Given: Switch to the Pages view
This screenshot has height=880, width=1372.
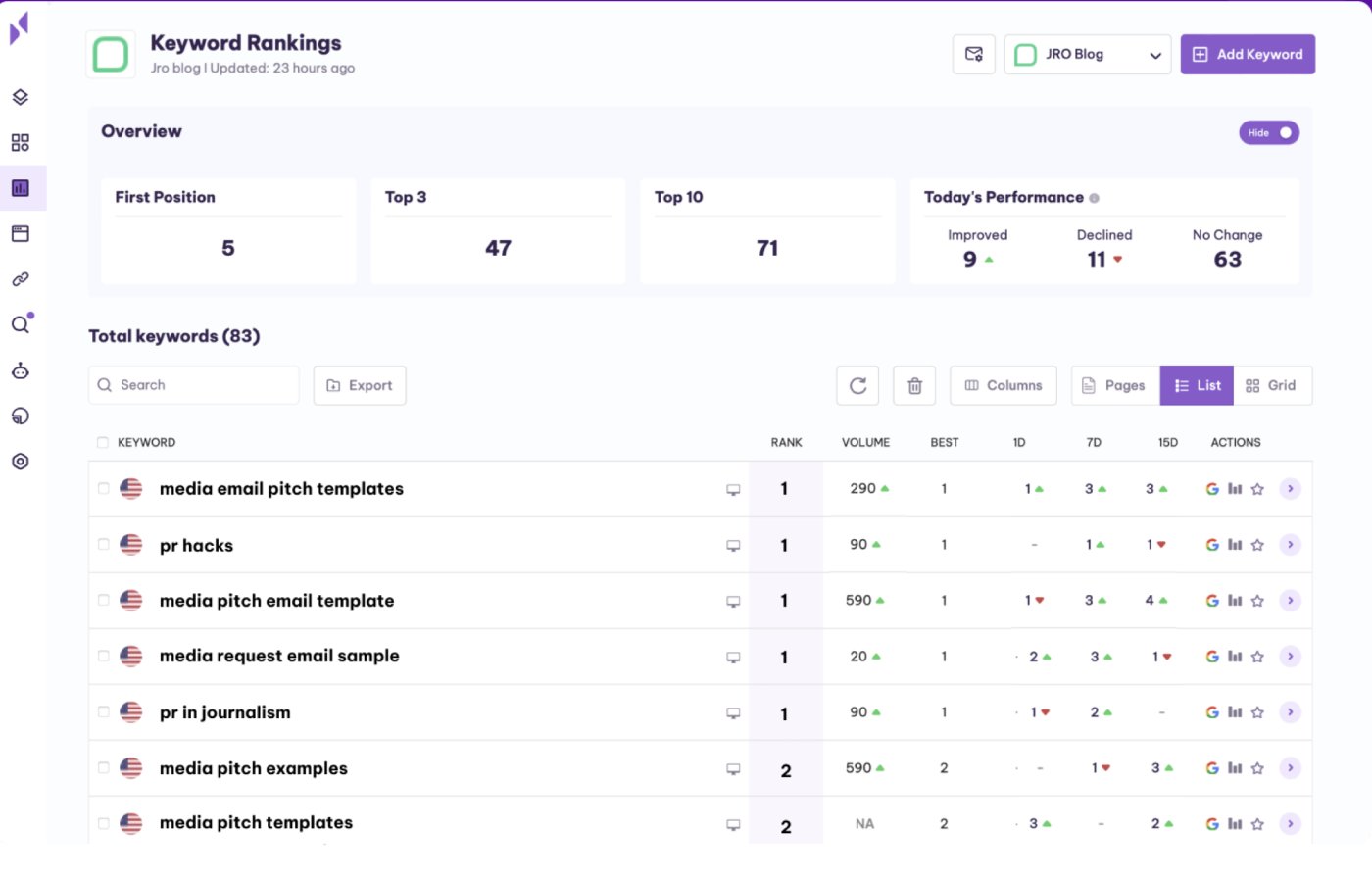Looking at the screenshot, I should (1114, 385).
